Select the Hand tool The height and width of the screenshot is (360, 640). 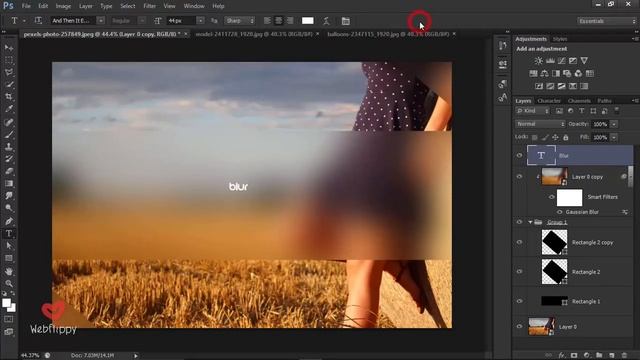pyautogui.click(x=9, y=271)
